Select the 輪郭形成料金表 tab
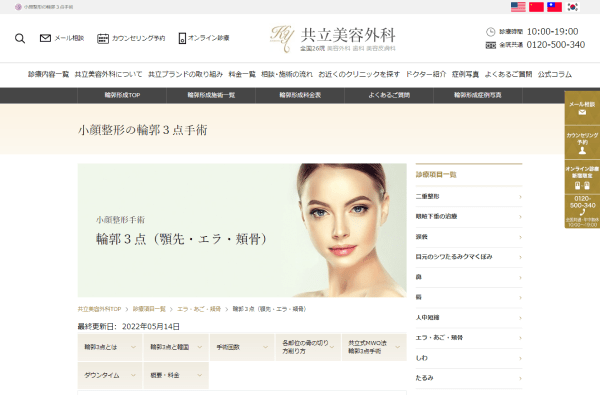 (x=300, y=95)
